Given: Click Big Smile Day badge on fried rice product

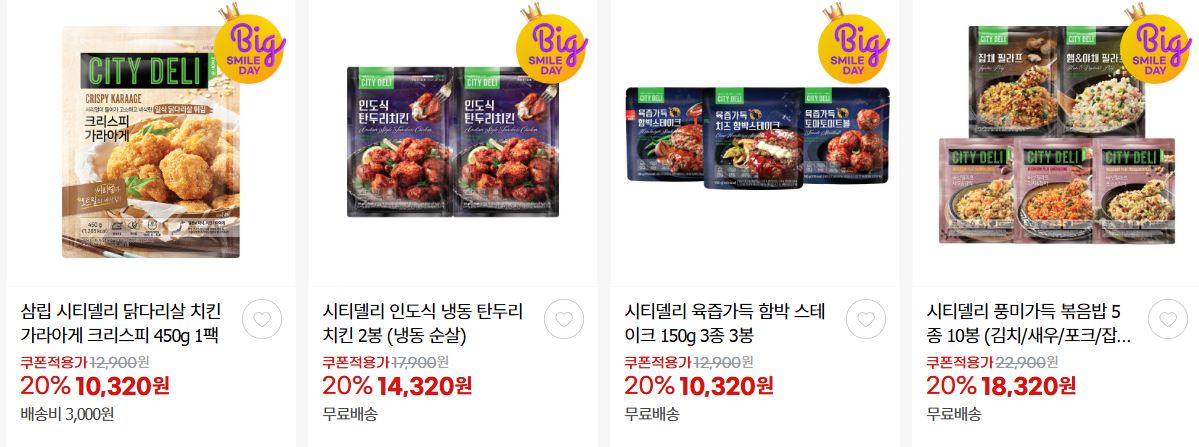Looking at the screenshot, I should [x=1155, y=44].
